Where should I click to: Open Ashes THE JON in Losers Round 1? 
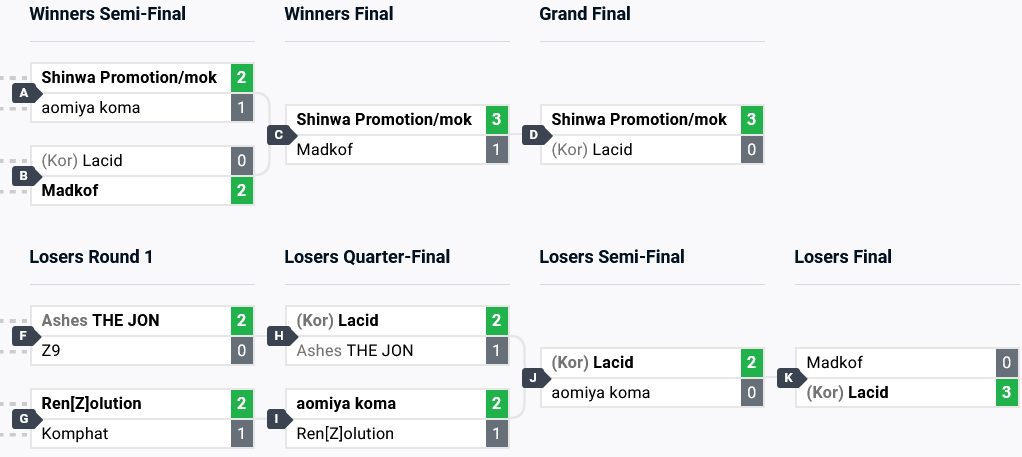100,321
